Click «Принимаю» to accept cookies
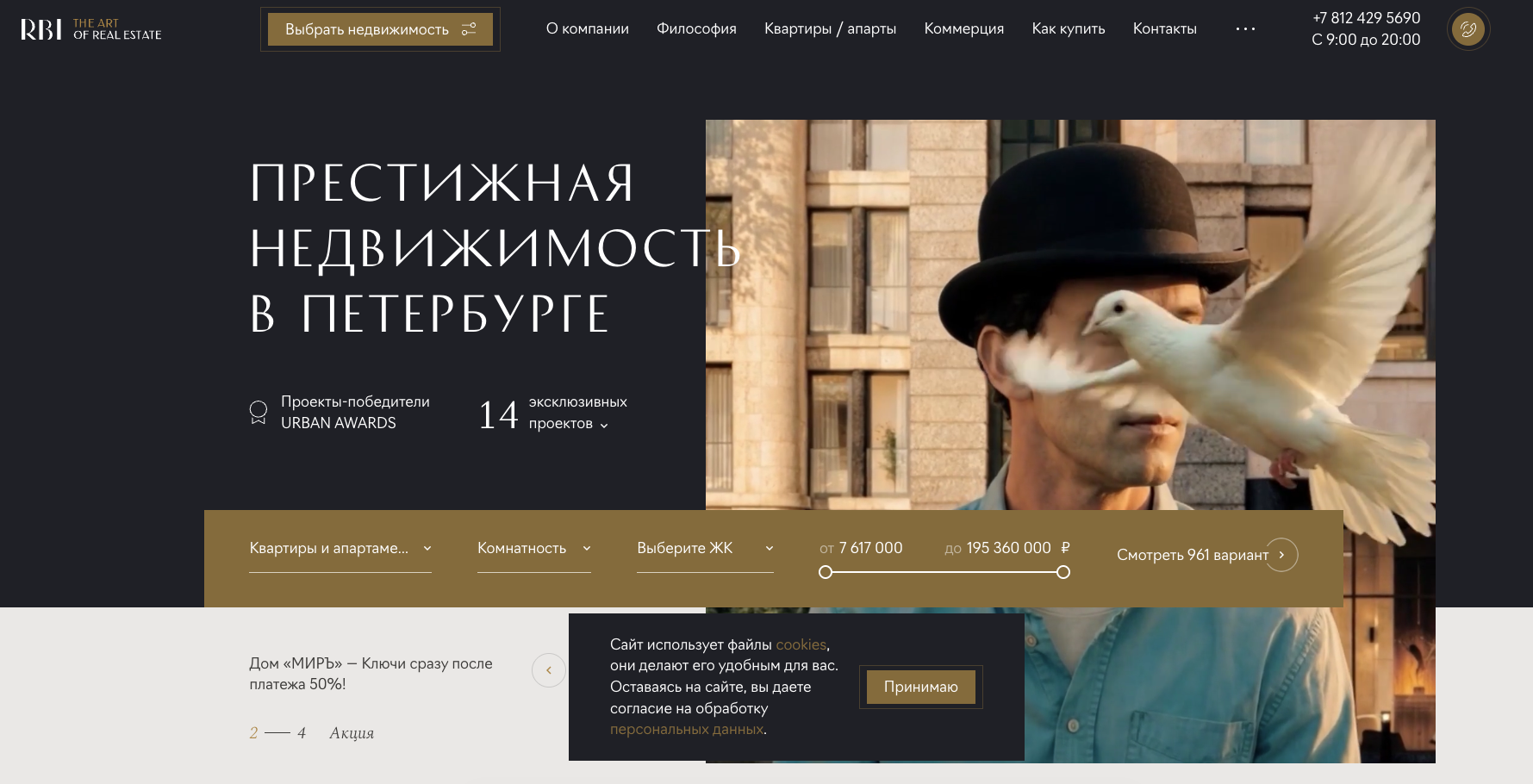1533x784 pixels. point(920,687)
